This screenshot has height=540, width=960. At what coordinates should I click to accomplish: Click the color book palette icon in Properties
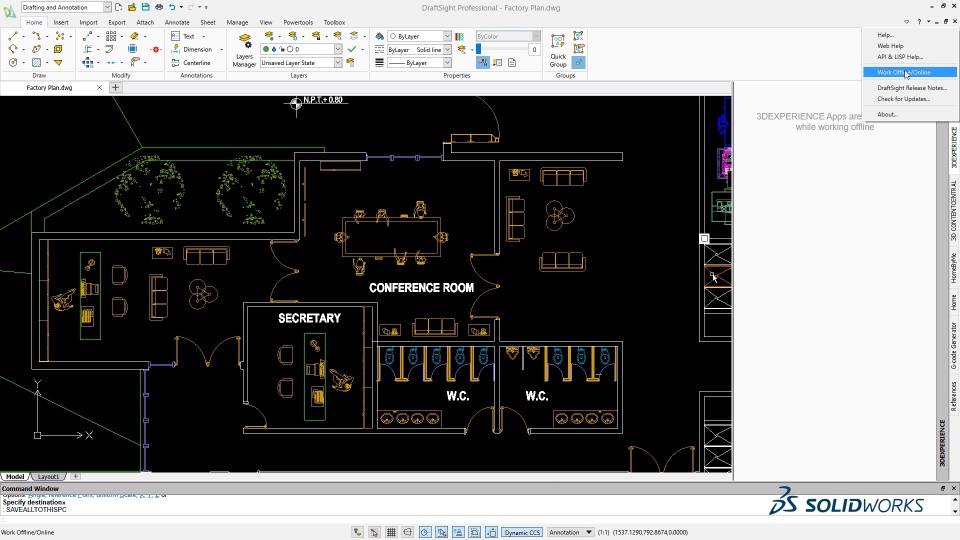[459, 36]
